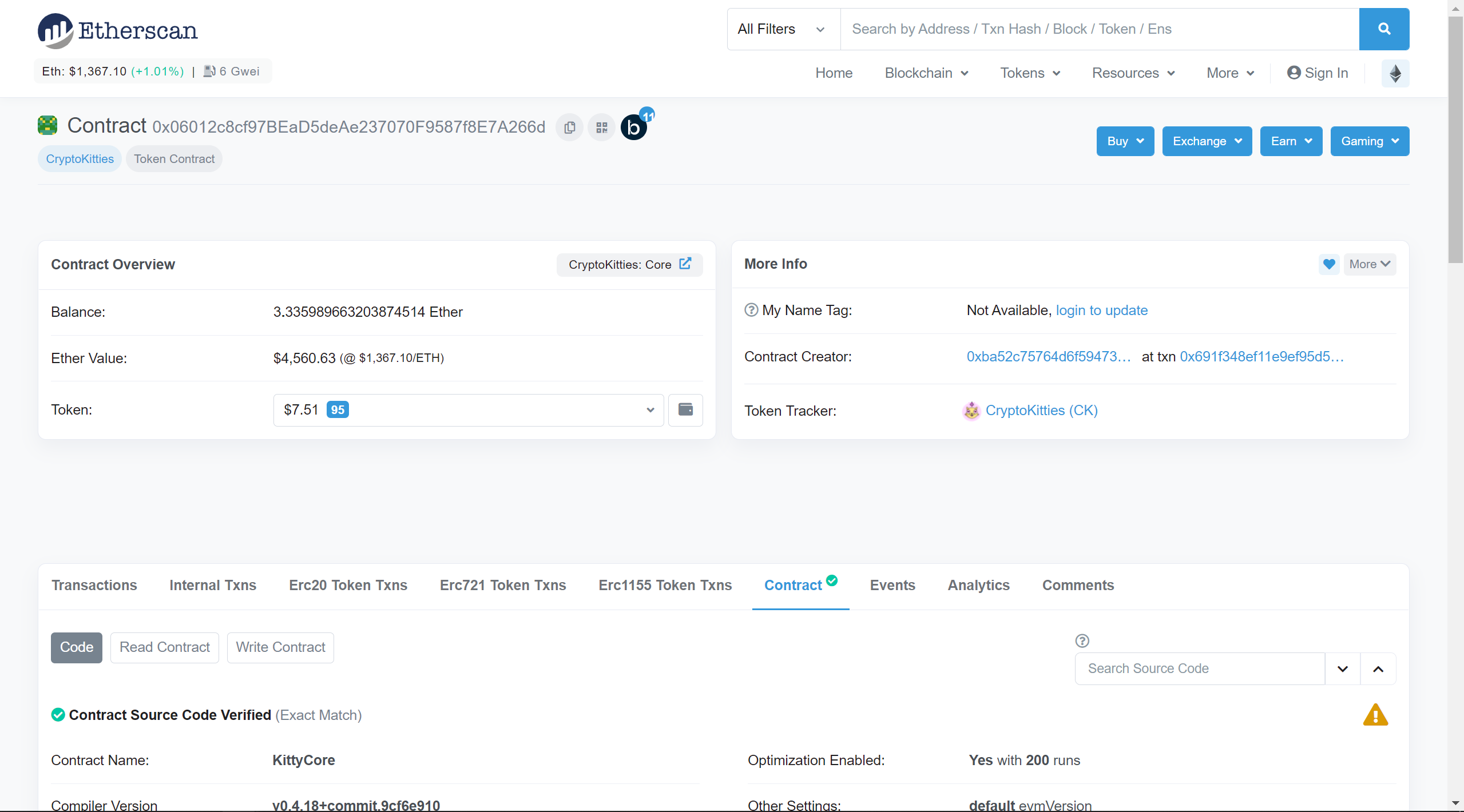Copy contract address with the copy icon

[x=569, y=128]
